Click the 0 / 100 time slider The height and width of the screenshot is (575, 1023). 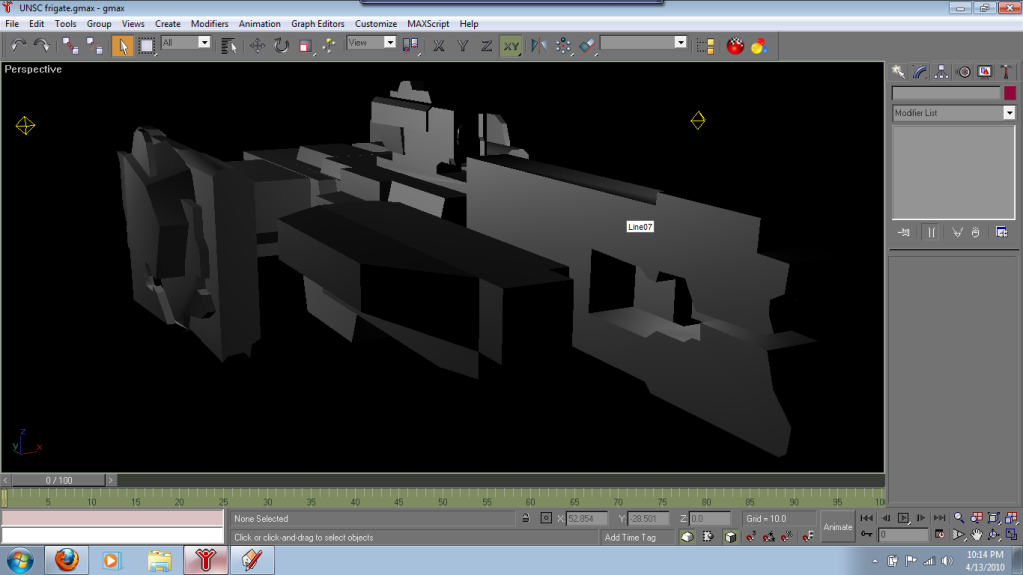pos(59,480)
